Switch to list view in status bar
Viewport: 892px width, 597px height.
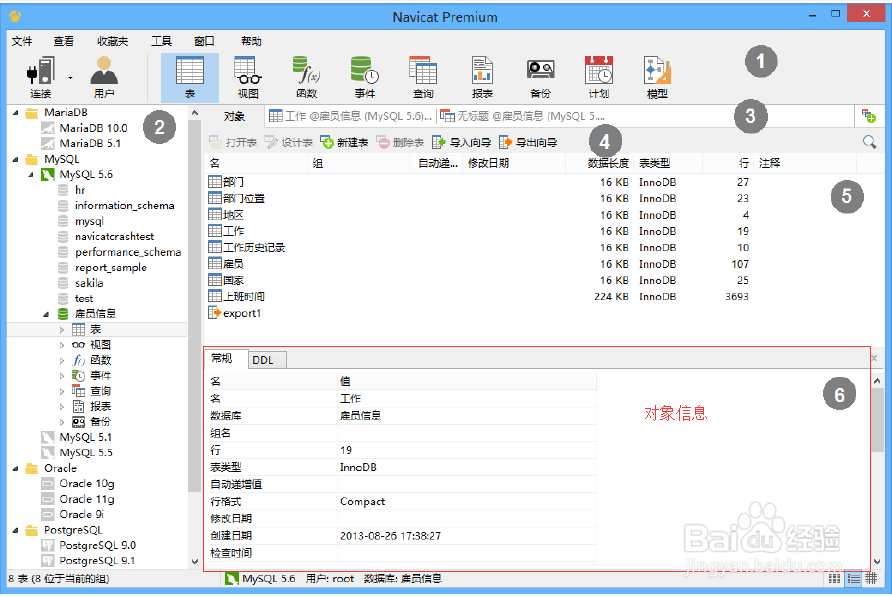pyautogui.click(x=852, y=578)
